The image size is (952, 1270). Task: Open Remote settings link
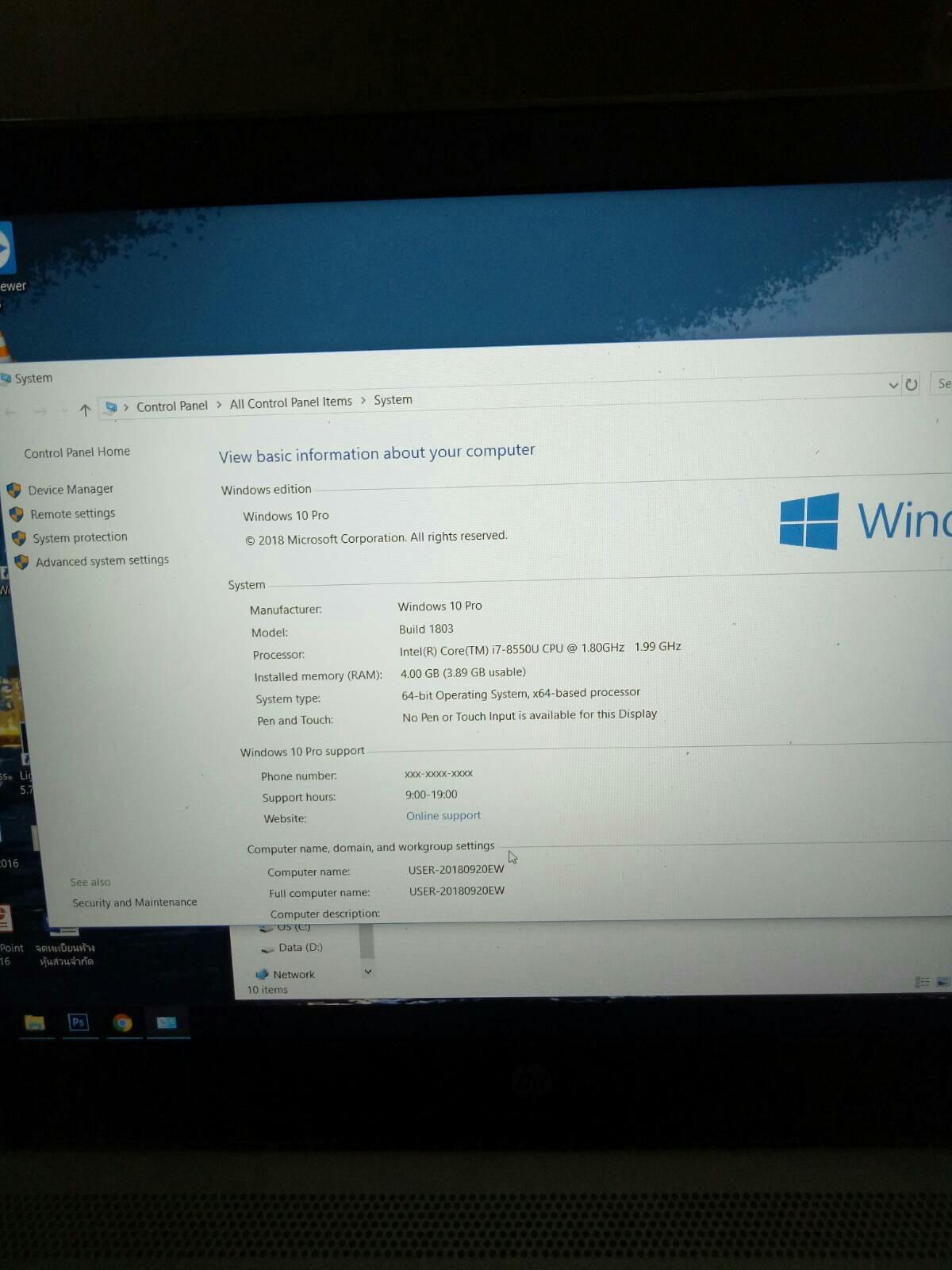72,514
